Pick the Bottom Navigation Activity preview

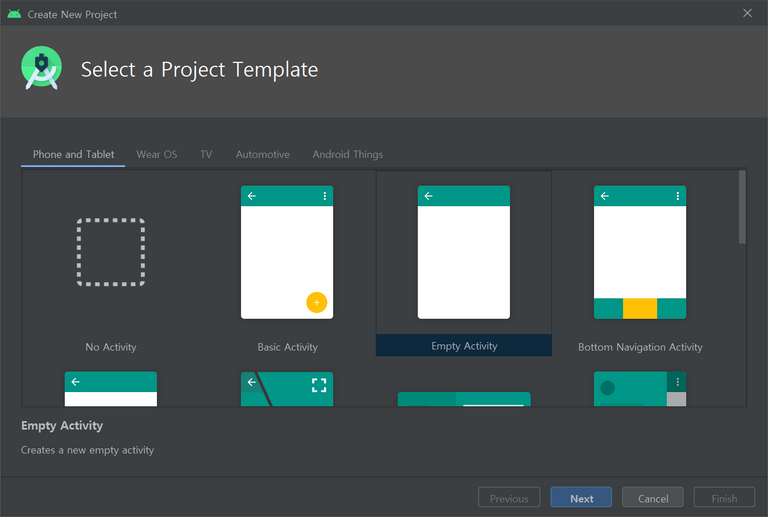click(x=640, y=253)
